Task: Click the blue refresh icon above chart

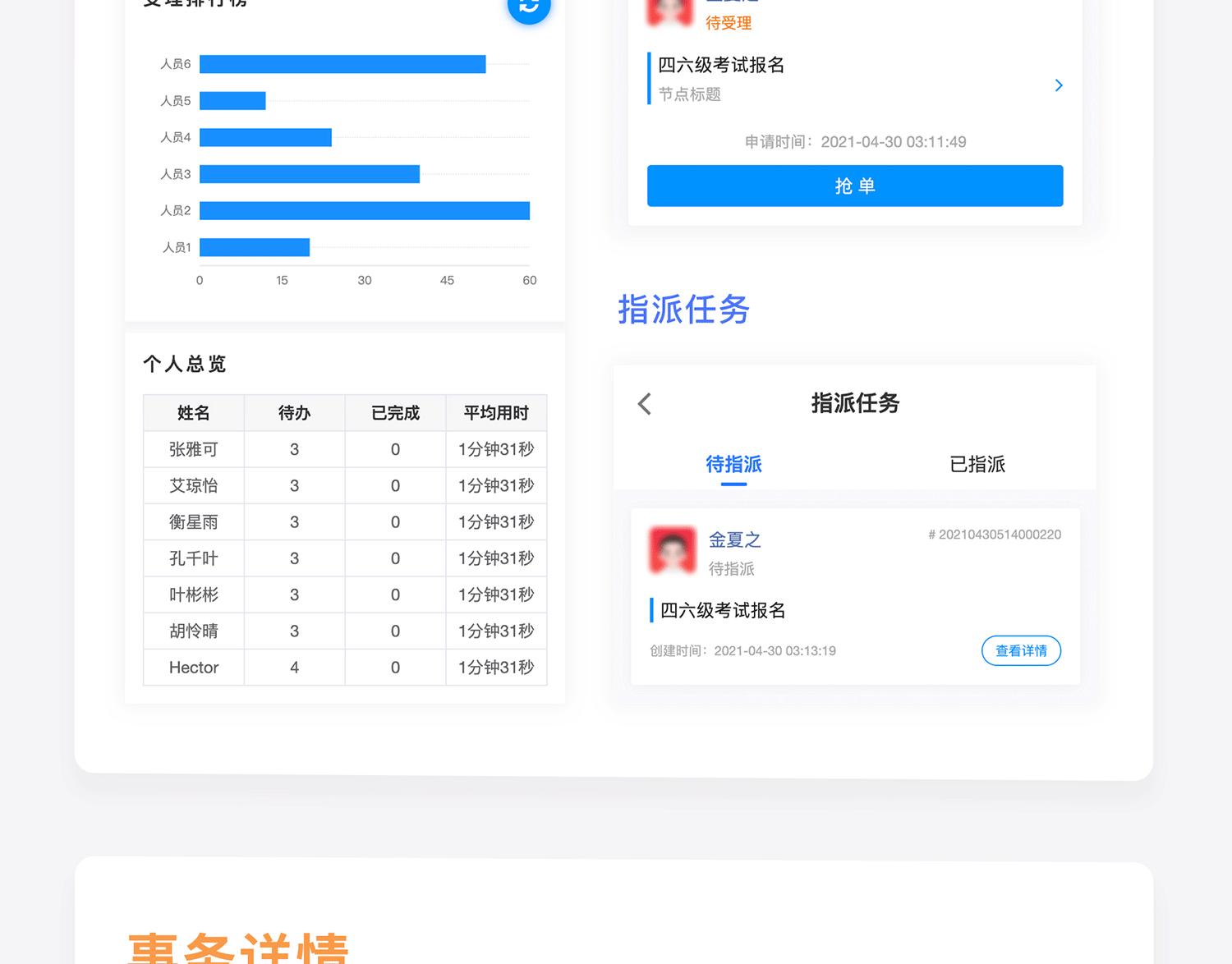Action: [x=529, y=7]
